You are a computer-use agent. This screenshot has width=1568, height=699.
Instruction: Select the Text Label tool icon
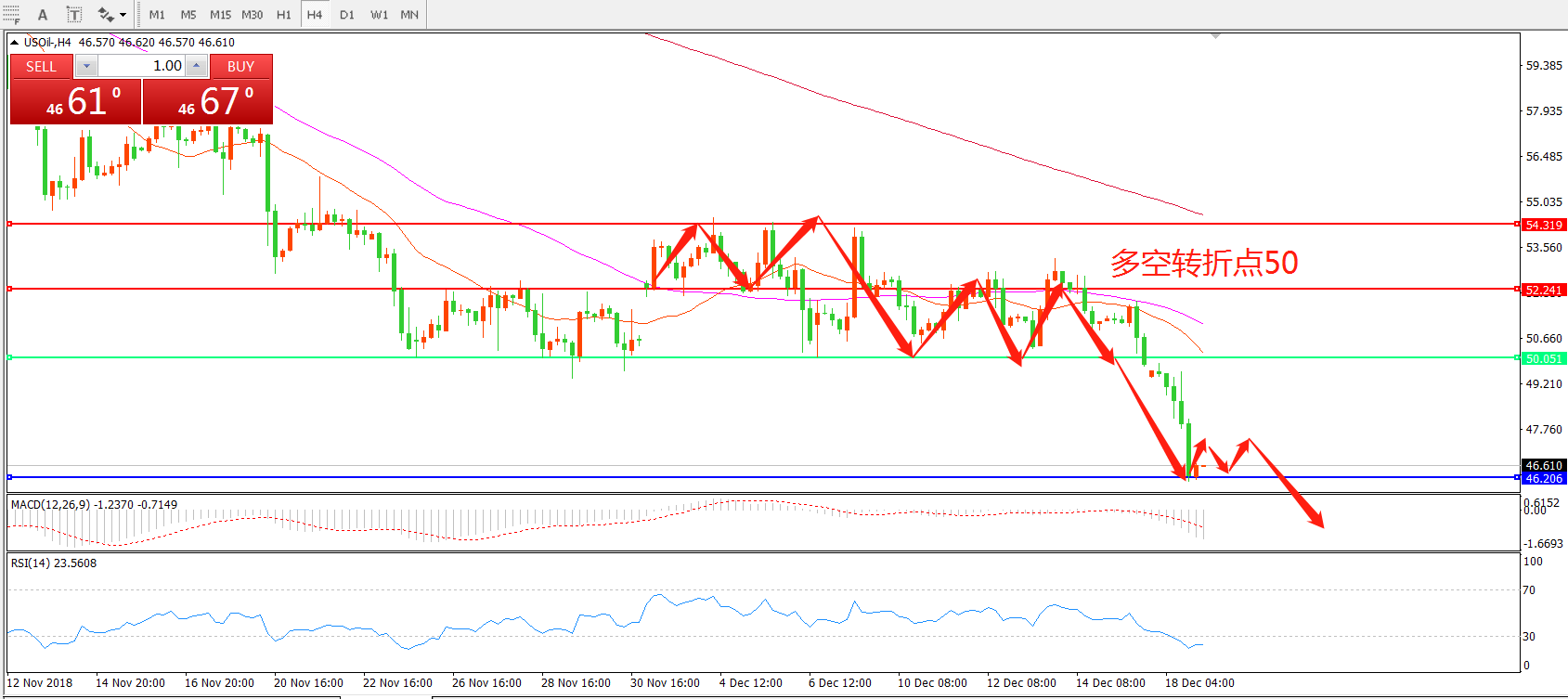74,15
